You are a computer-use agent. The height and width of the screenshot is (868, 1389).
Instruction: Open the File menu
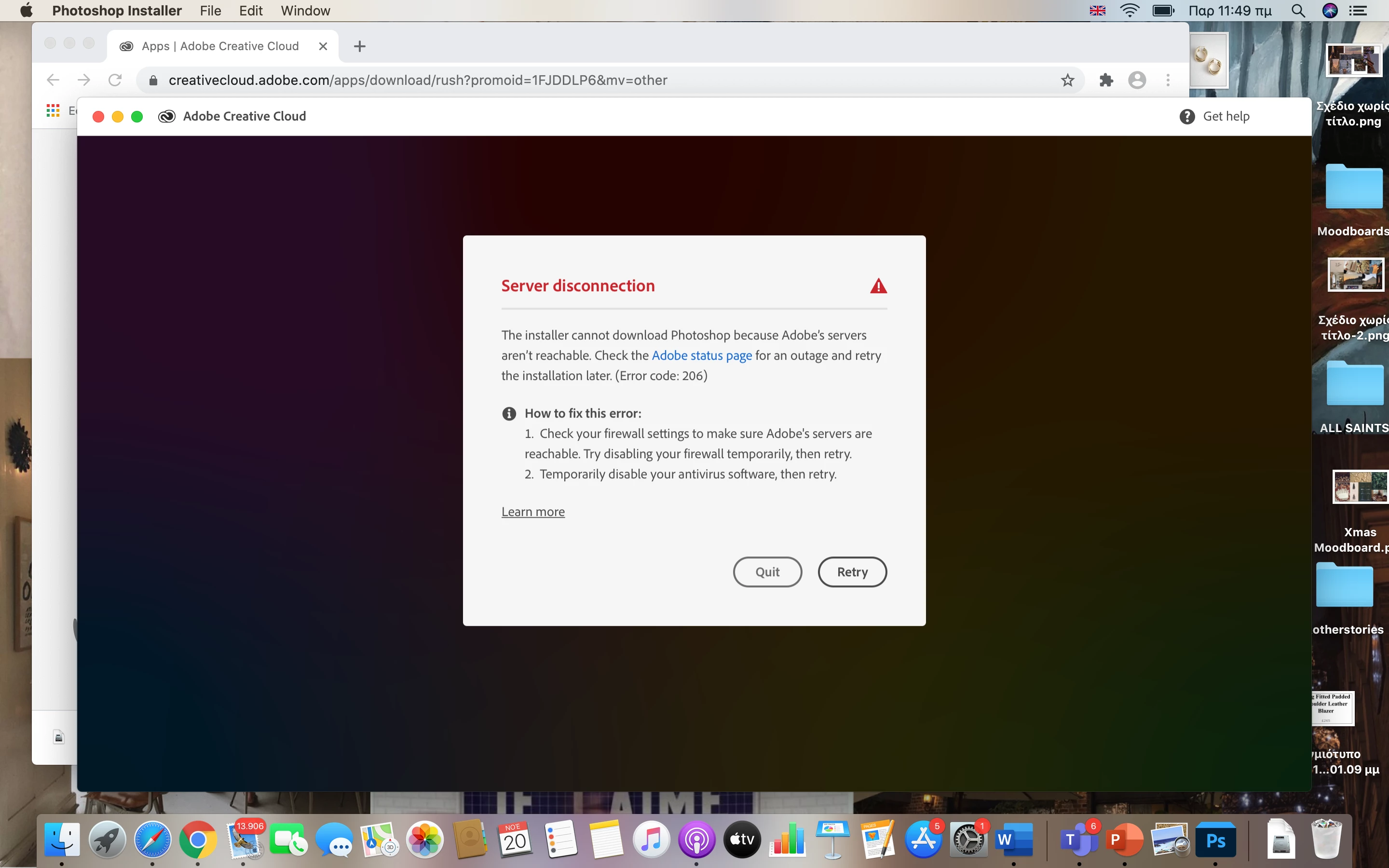click(x=210, y=11)
